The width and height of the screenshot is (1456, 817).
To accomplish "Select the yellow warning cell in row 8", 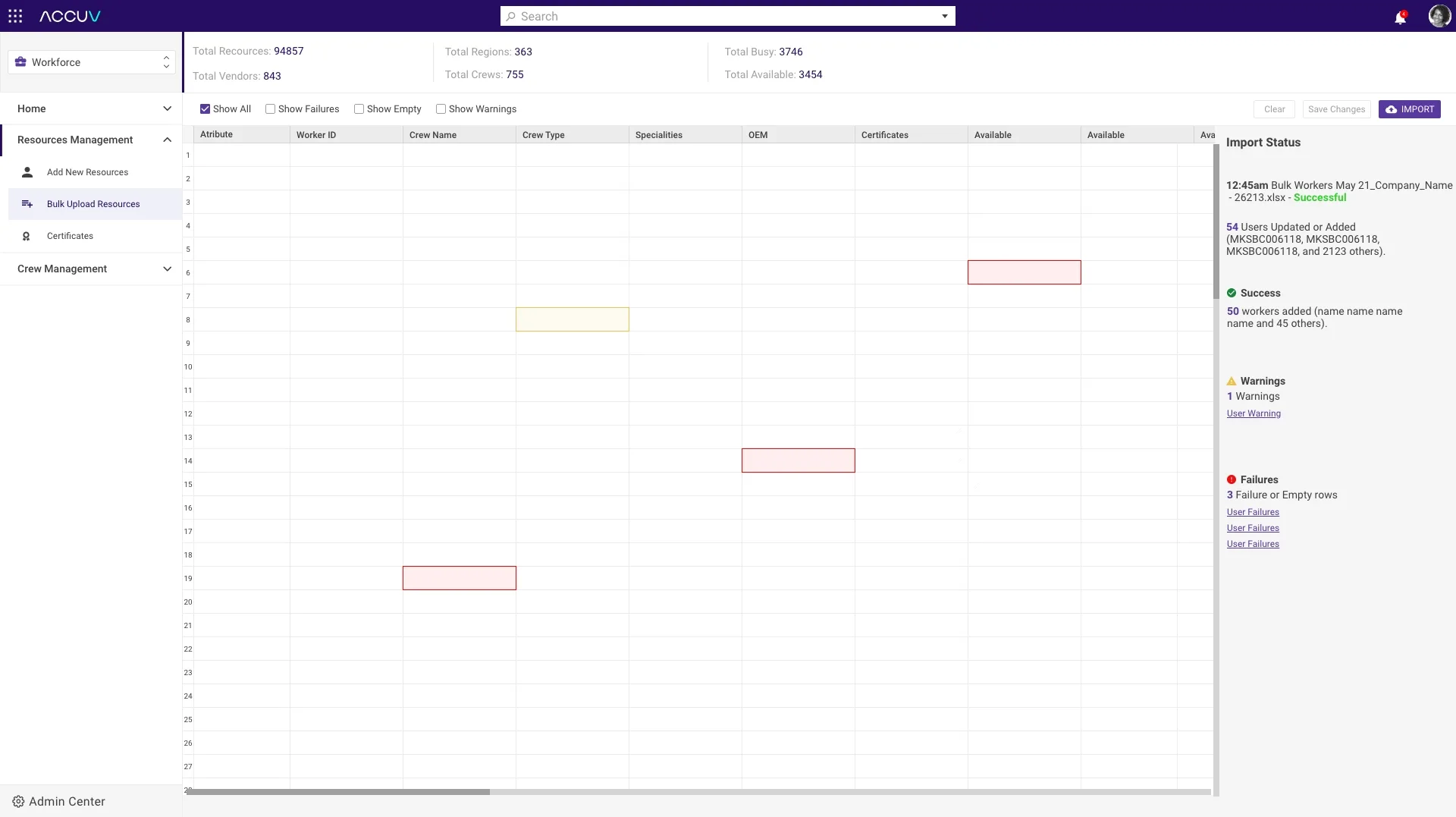I will [573, 319].
